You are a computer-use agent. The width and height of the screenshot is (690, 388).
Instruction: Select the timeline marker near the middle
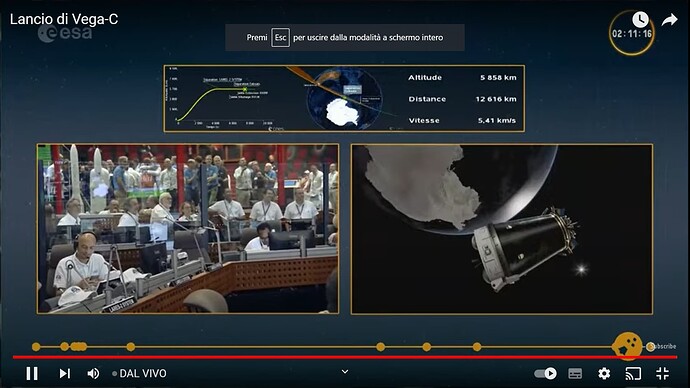point(381,347)
